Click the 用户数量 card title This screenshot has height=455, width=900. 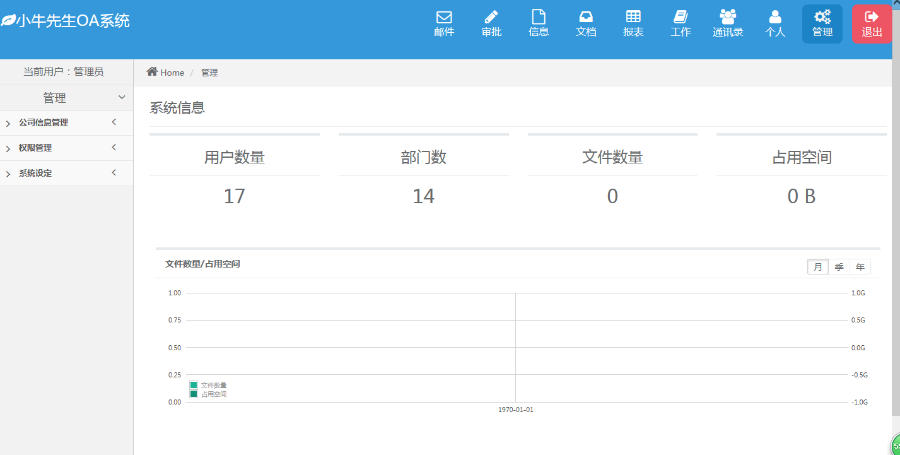pos(234,157)
